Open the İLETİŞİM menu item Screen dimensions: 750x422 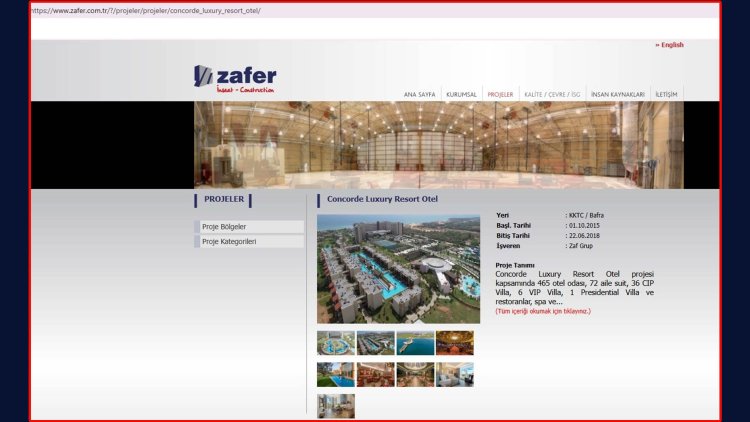pyautogui.click(x=666, y=95)
